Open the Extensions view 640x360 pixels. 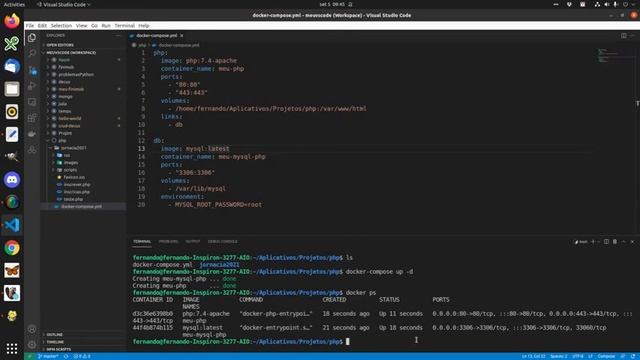(32, 118)
